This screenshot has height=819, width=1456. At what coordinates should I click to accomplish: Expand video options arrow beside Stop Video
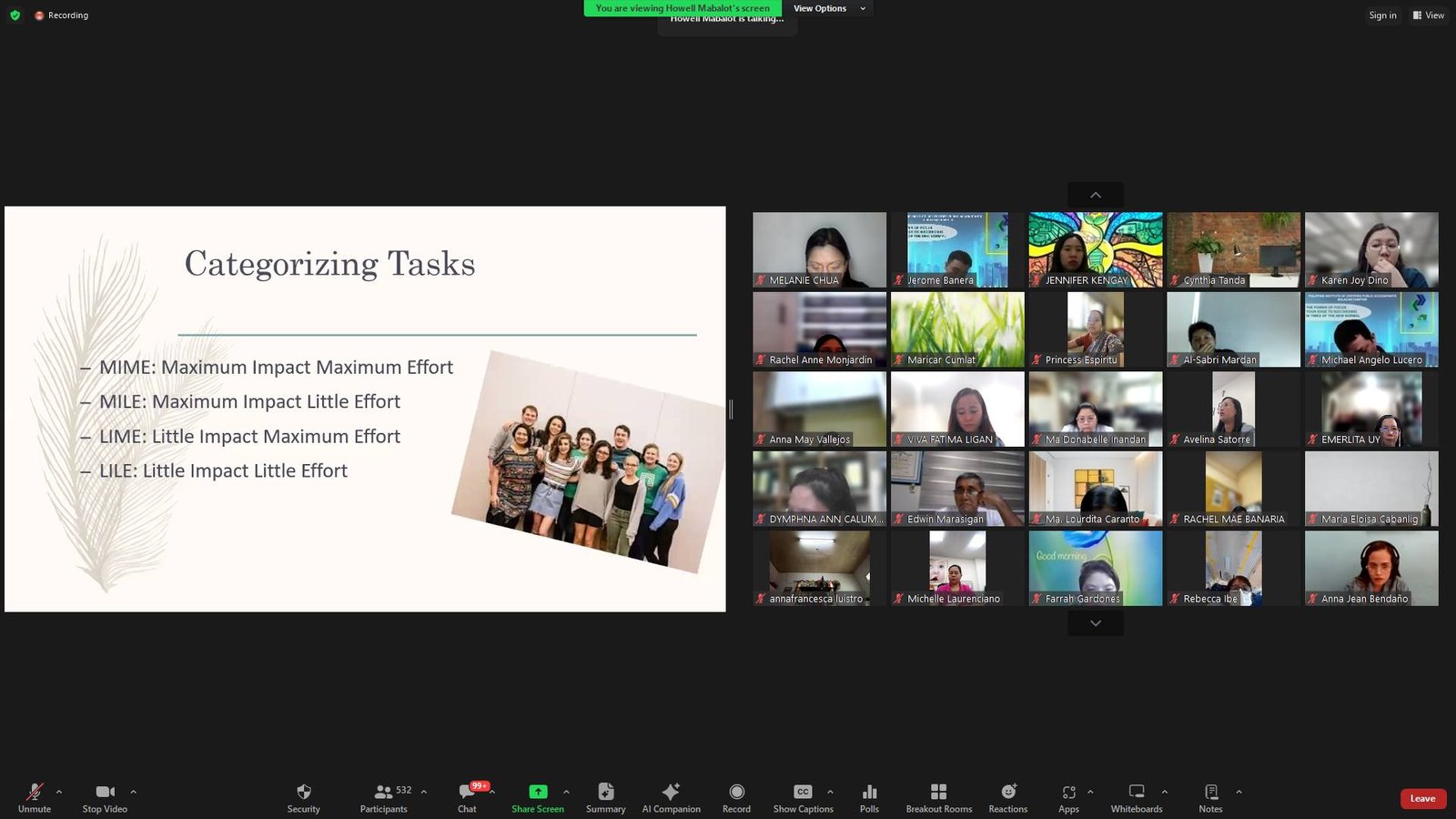[133, 792]
